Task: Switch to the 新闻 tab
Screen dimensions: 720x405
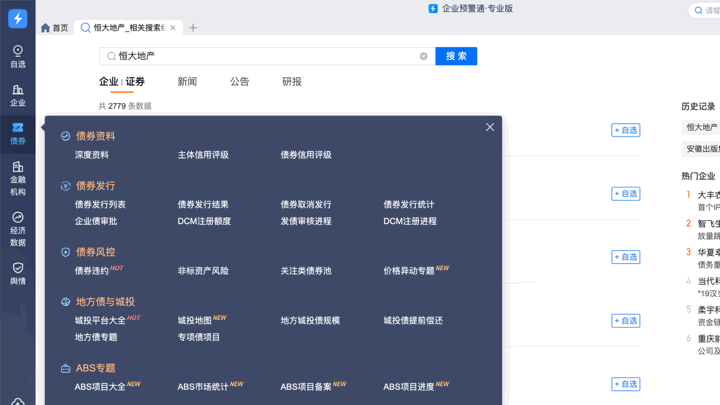Action: click(x=187, y=82)
